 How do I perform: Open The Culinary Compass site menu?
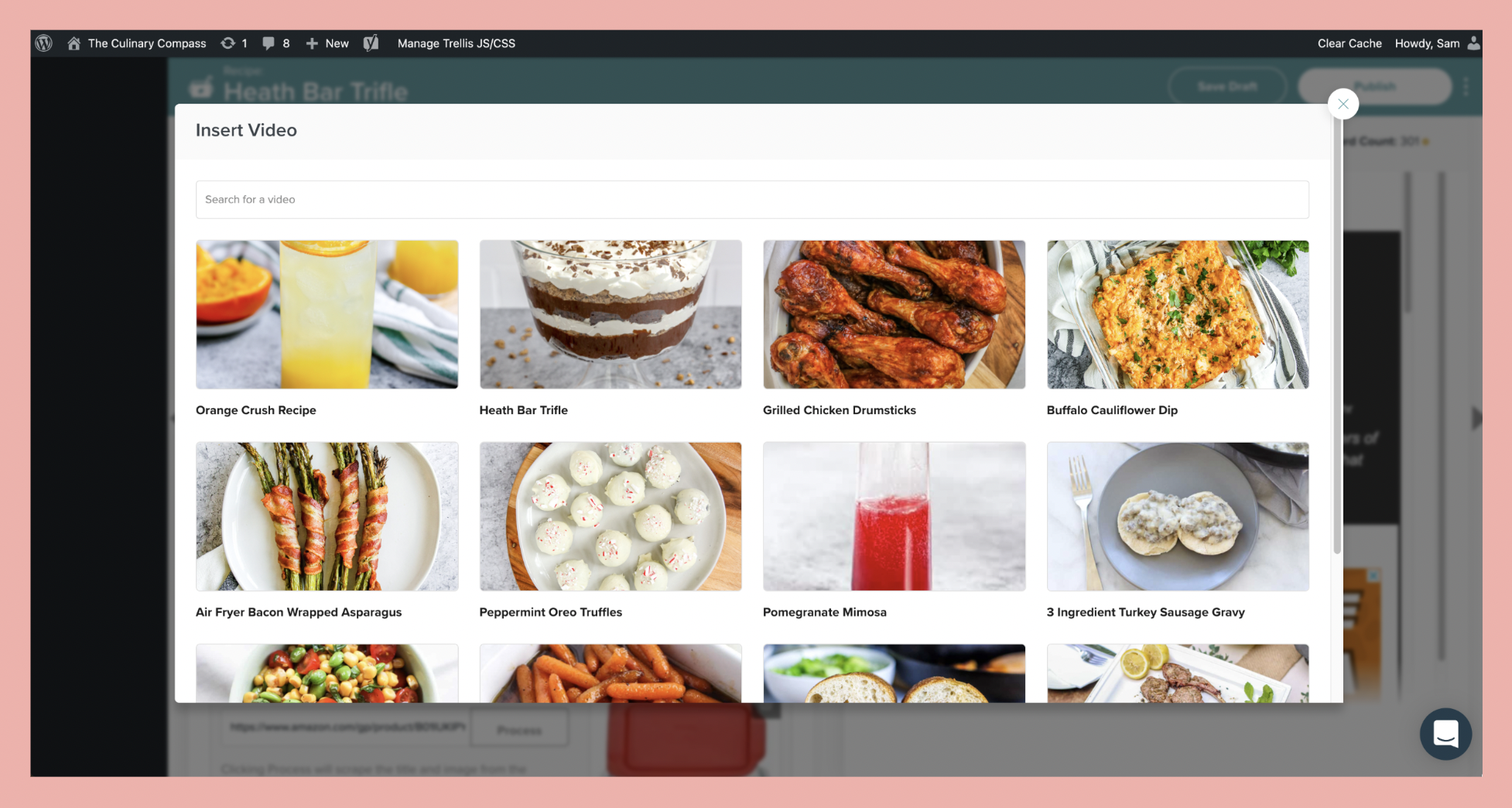click(x=146, y=43)
